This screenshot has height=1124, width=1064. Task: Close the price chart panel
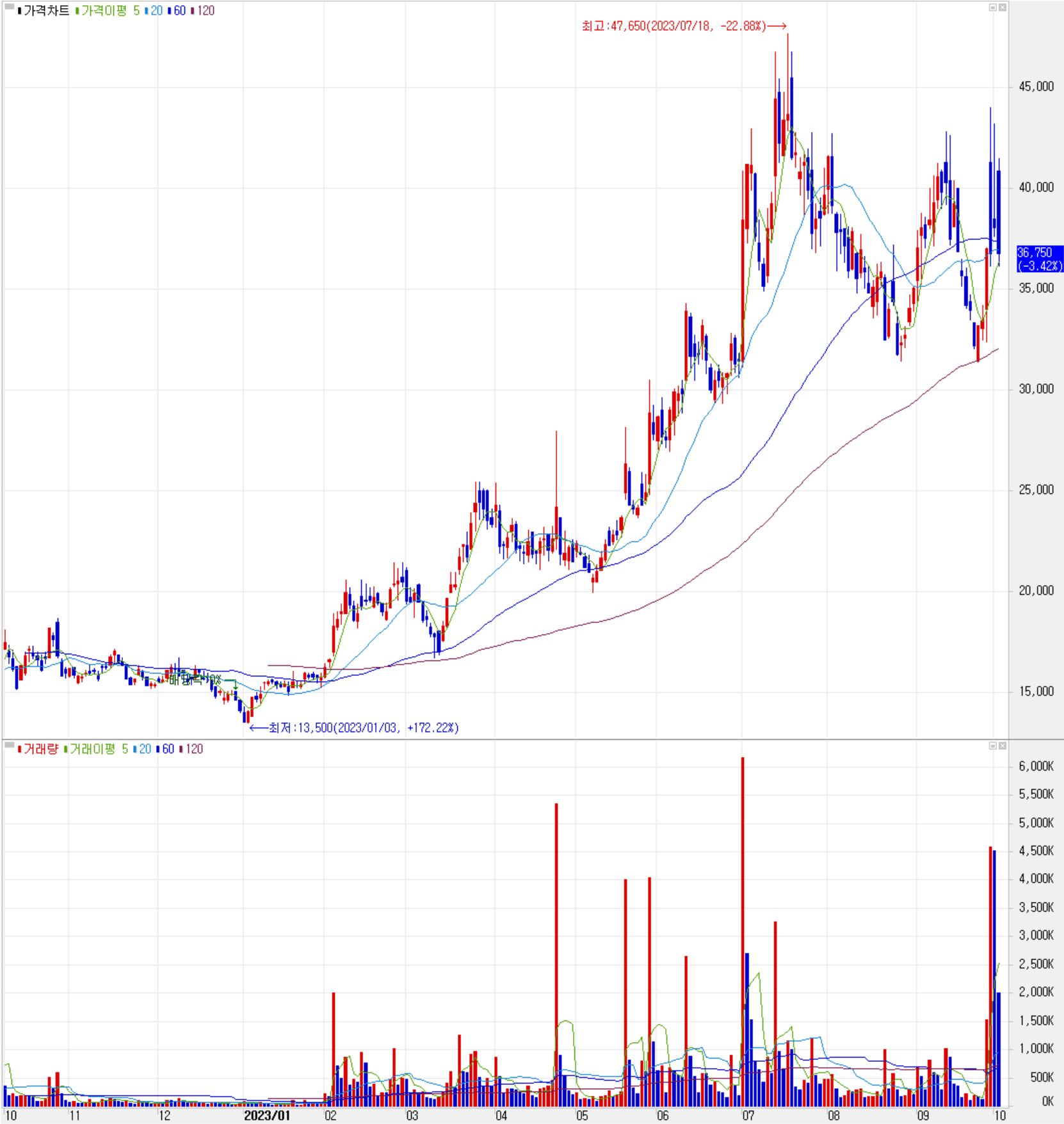click(x=1003, y=7)
